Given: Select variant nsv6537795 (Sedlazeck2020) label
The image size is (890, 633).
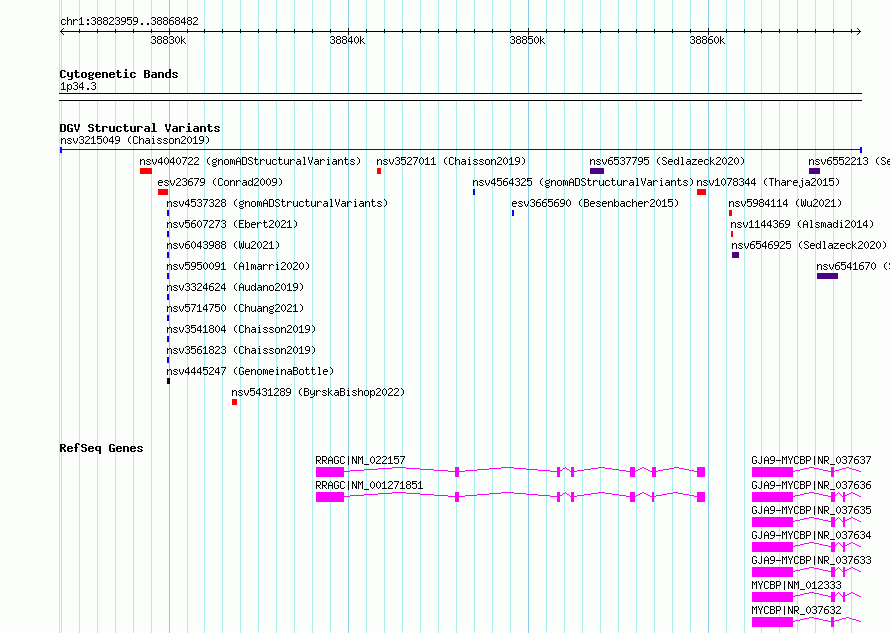Looking at the screenshot, I should [x=667, y=161].
